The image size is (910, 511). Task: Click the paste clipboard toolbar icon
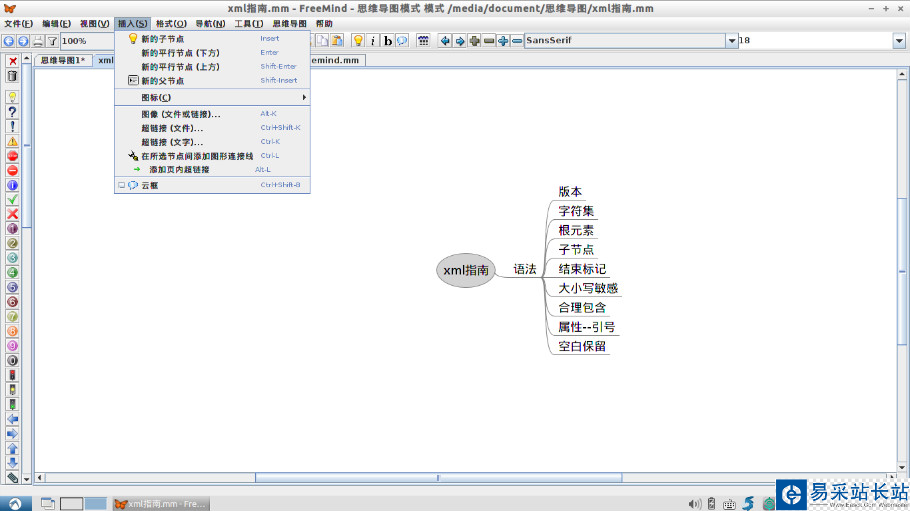coord(337,40)
